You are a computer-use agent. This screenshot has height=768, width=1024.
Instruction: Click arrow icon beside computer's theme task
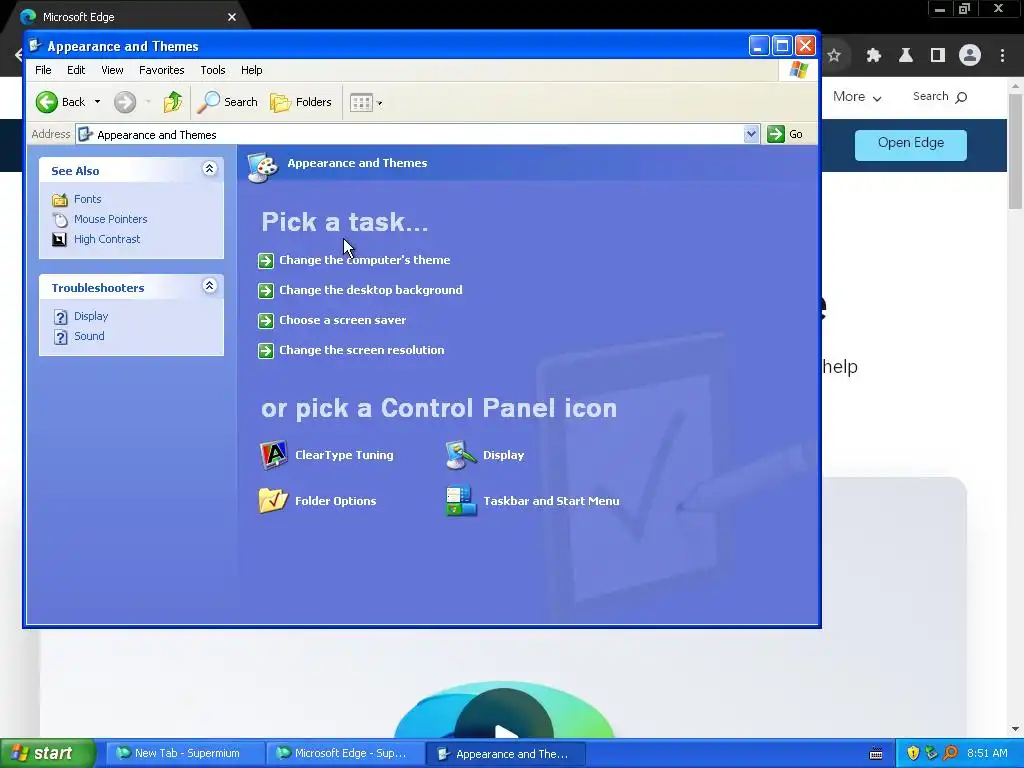(266, 261)
